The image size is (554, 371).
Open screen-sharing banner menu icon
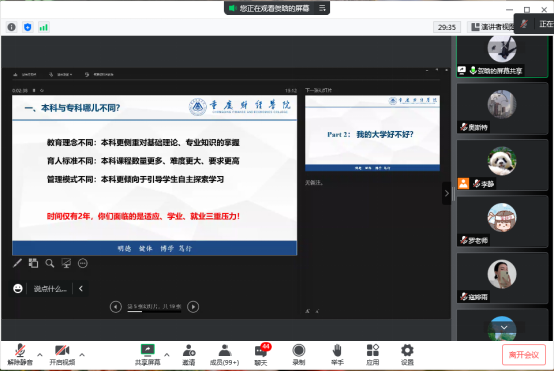(322, 8)
